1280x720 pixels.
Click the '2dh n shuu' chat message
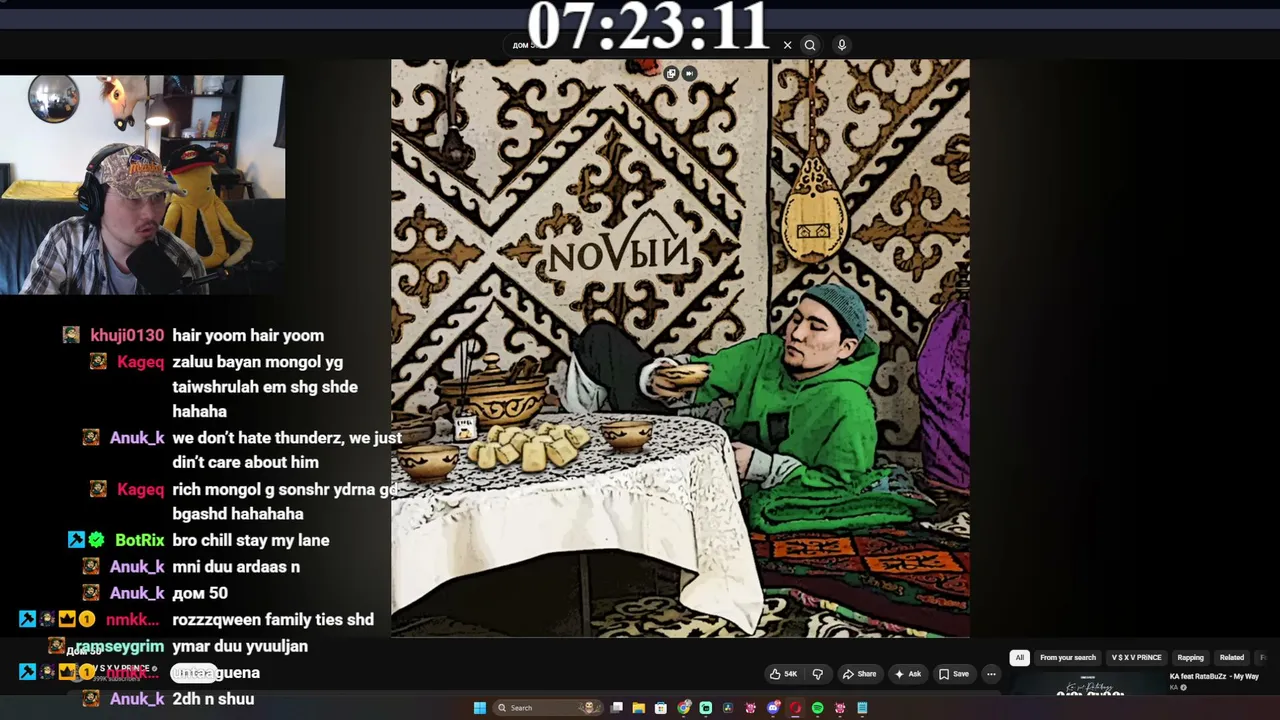tap(213, 699)
